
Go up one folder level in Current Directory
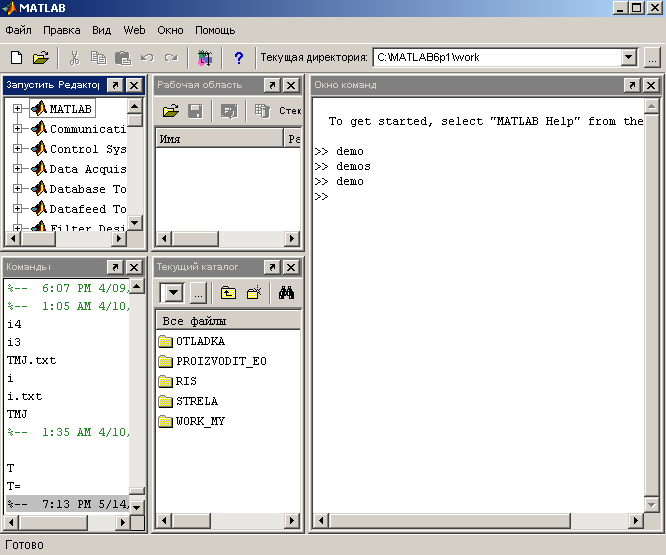229,293
